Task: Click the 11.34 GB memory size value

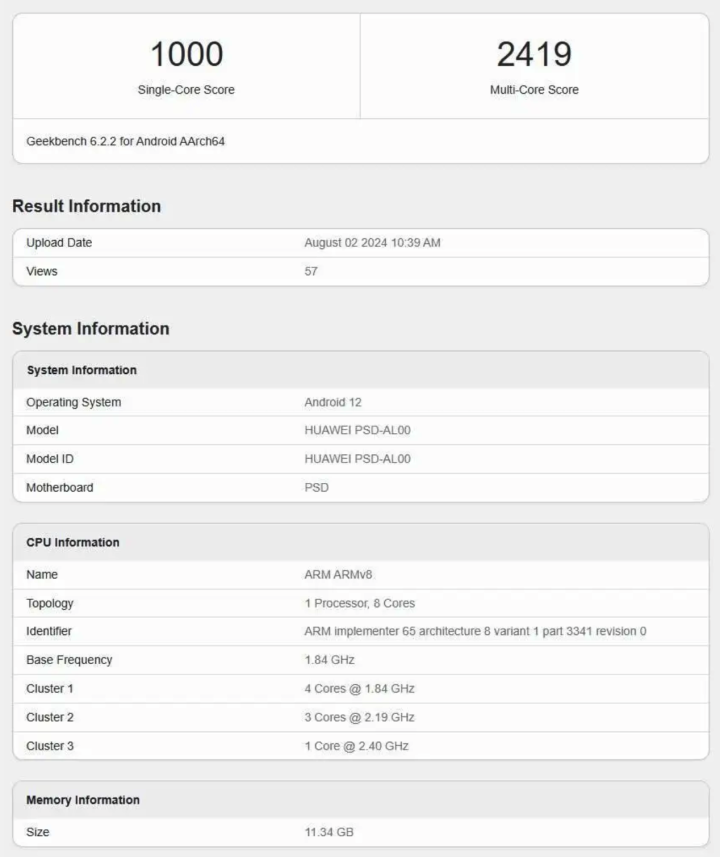Action: click(x=329, y=832)
